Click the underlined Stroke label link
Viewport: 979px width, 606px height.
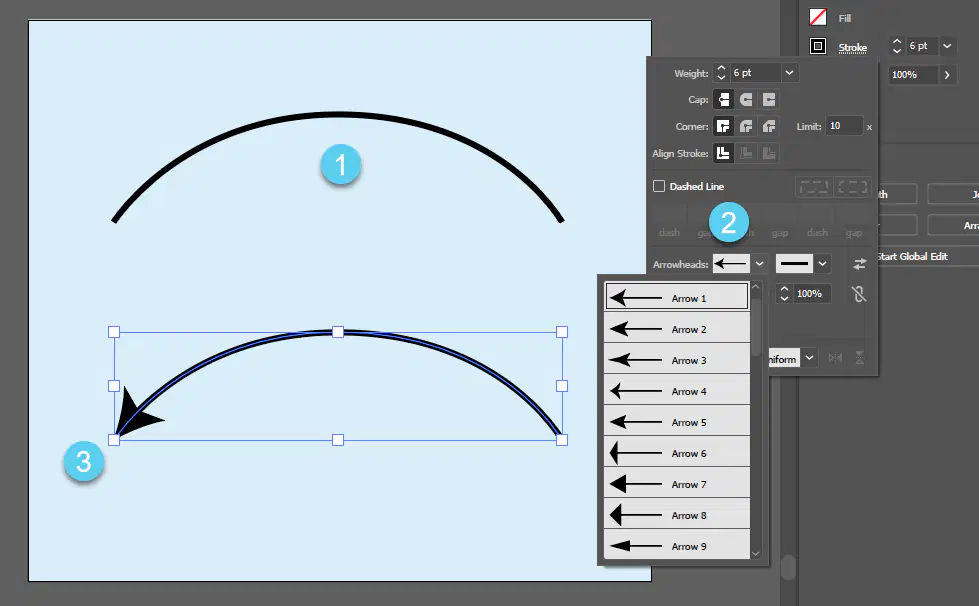click(x=852, y=47)
